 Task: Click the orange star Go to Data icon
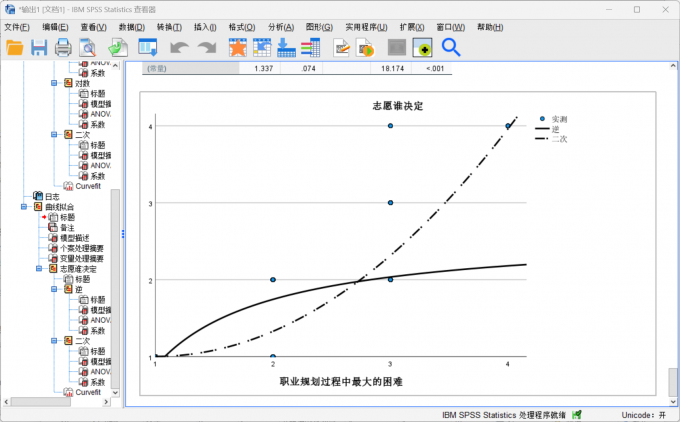tap(237, 47)
